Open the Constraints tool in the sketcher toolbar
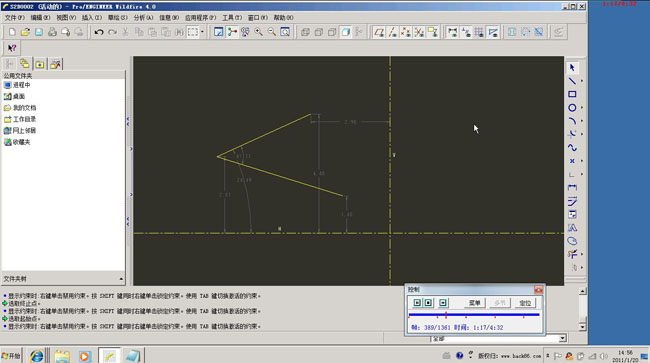Image resolution: width=650 pixels, height=363 pixels. (572, 214)
